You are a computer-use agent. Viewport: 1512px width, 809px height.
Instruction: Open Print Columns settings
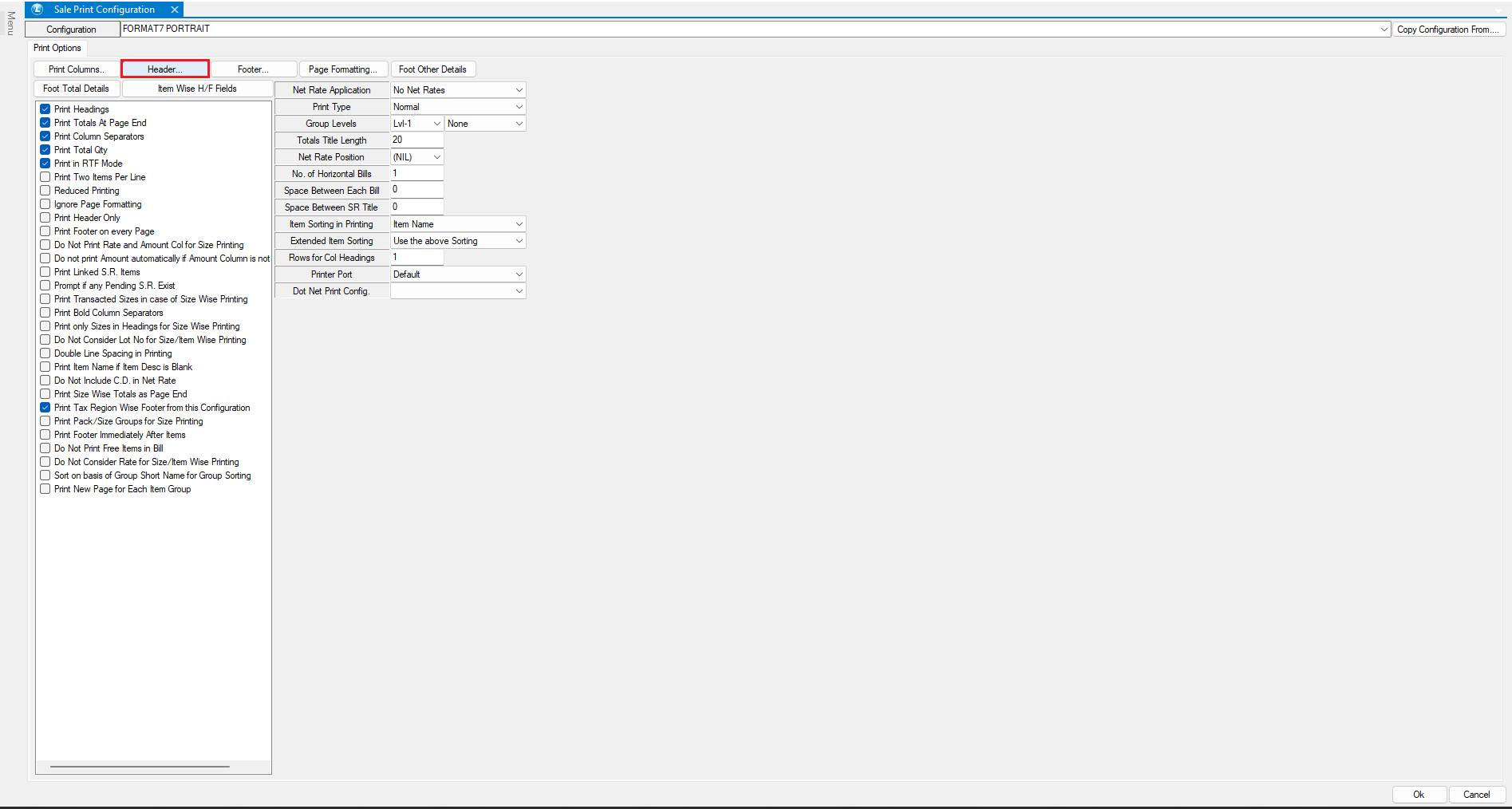point(77,69)
